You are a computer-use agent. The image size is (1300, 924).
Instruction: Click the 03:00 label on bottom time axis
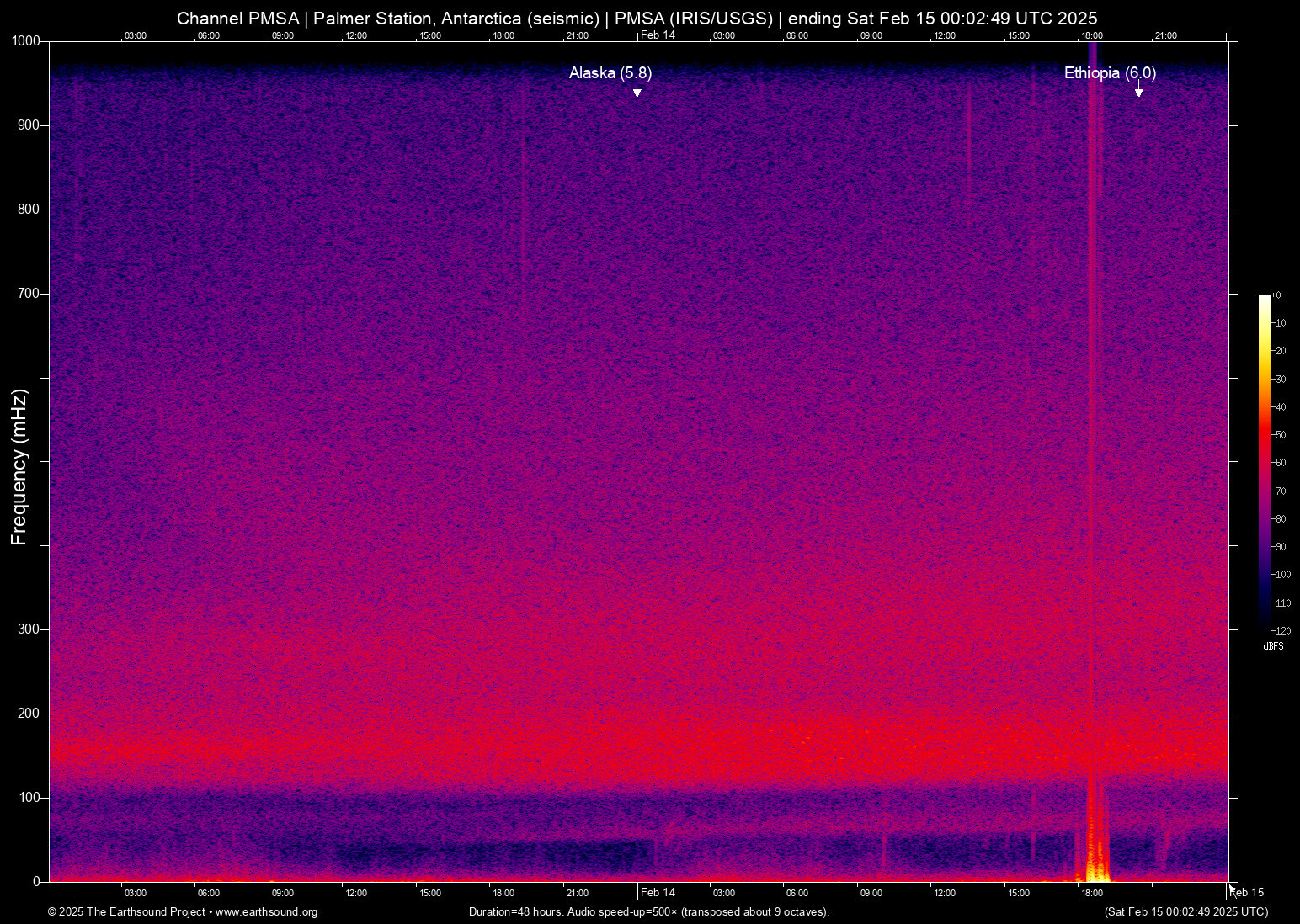pyautogui.click(x=135, y=893)
